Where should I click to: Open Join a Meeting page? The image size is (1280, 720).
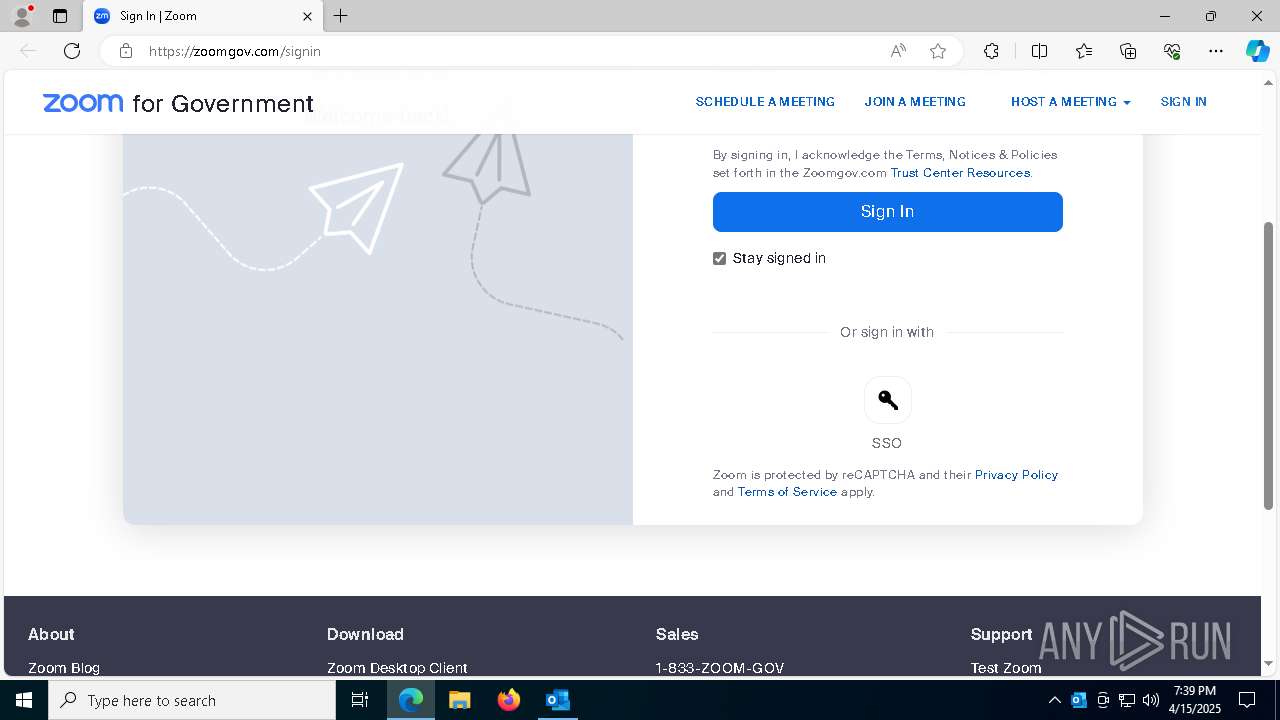click(915, 101)
